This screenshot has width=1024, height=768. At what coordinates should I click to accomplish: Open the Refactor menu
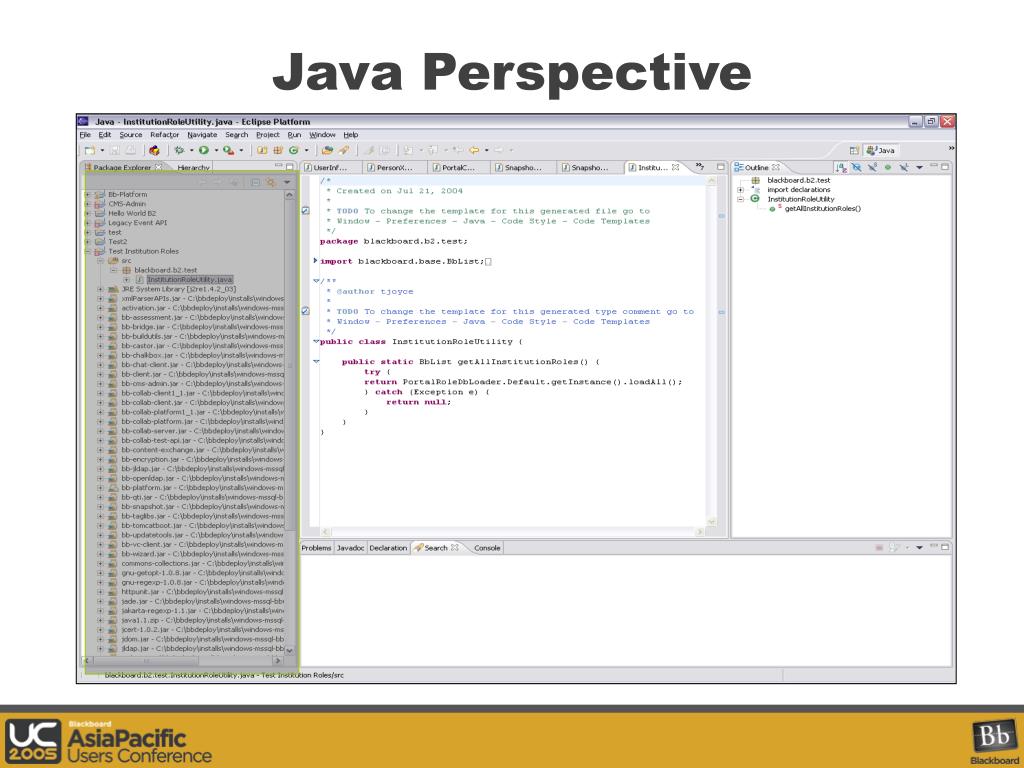pos(165,135)
